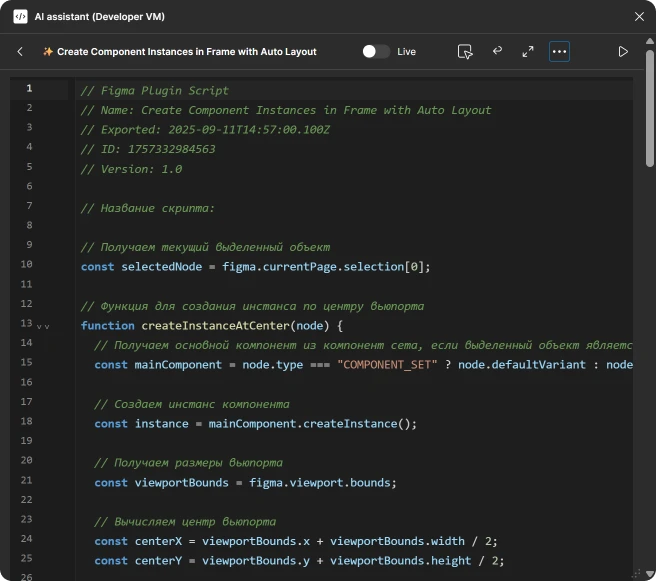656x581 pixels.
Task: Click the select-element cursor icon
Action: (x=465, y=51)
